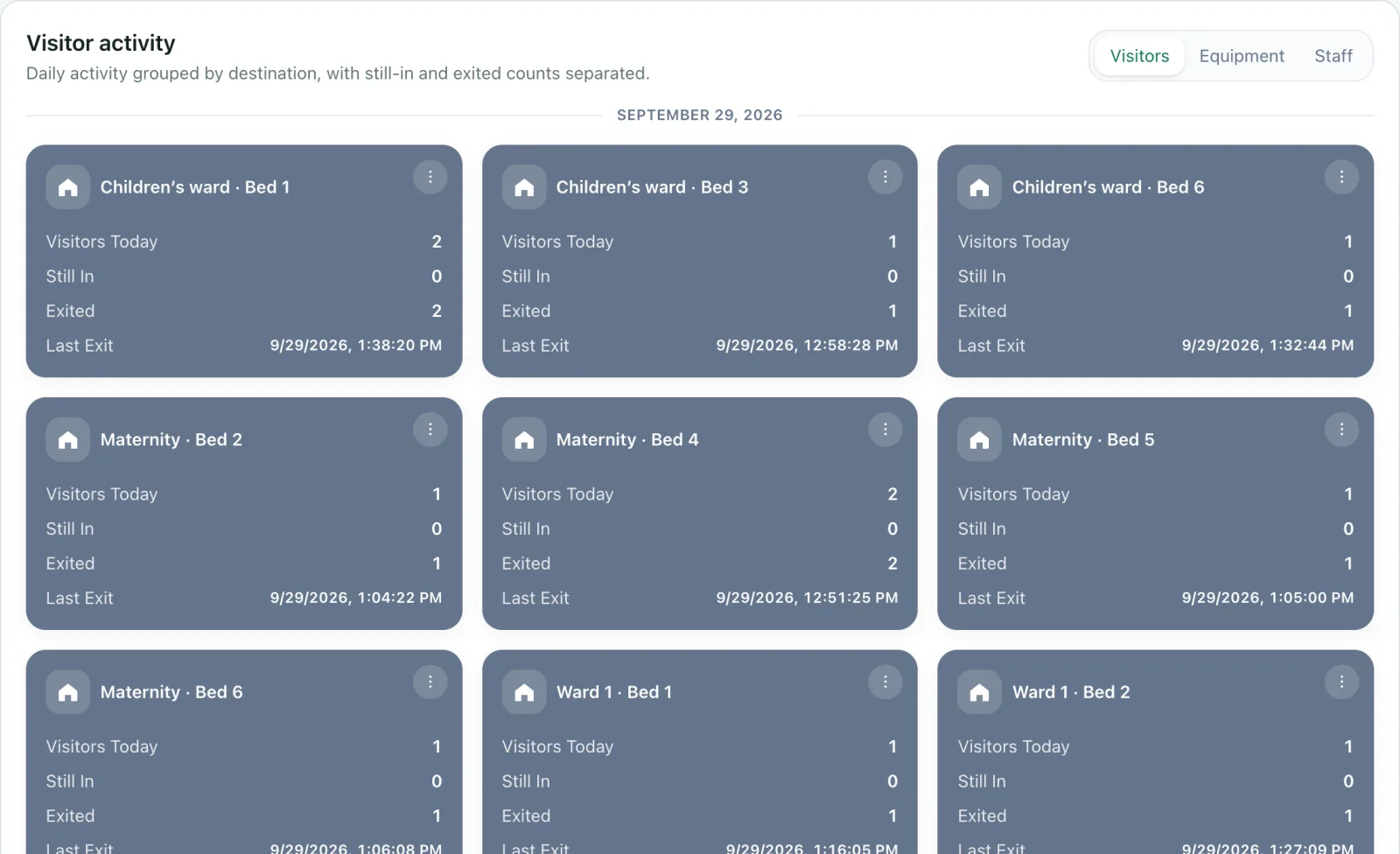Open the menu for Children's ward Bed 1

pyautogui.click(x=430, y=177)
